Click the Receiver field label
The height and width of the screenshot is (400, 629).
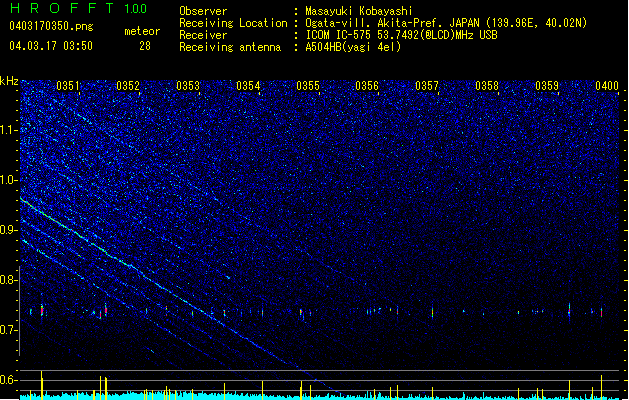coord(203,35)
